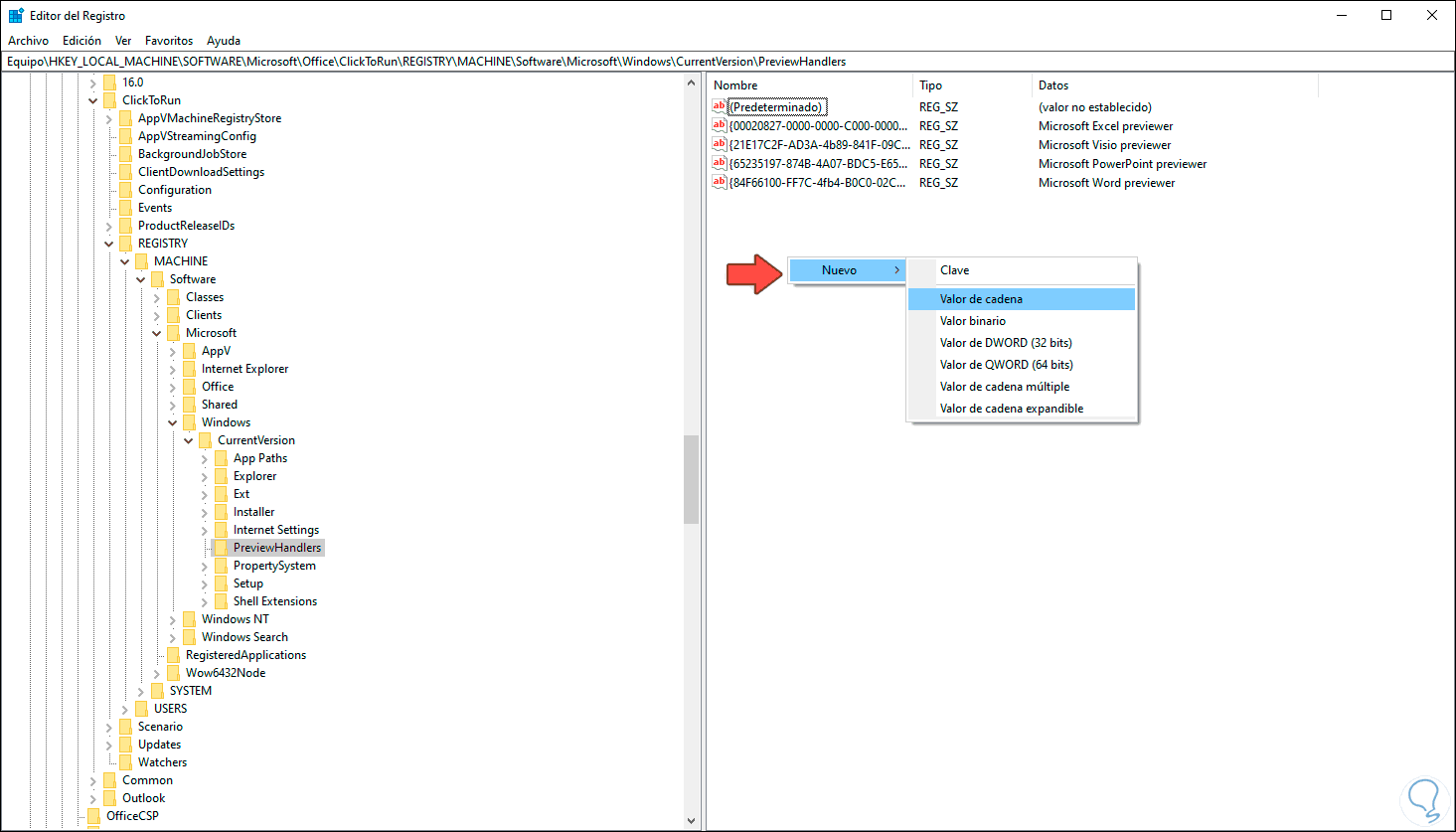The image size is (1456, 832).
Task: Expand the Classes tree node
Action: pyautogui.click(x=157, y=297)
